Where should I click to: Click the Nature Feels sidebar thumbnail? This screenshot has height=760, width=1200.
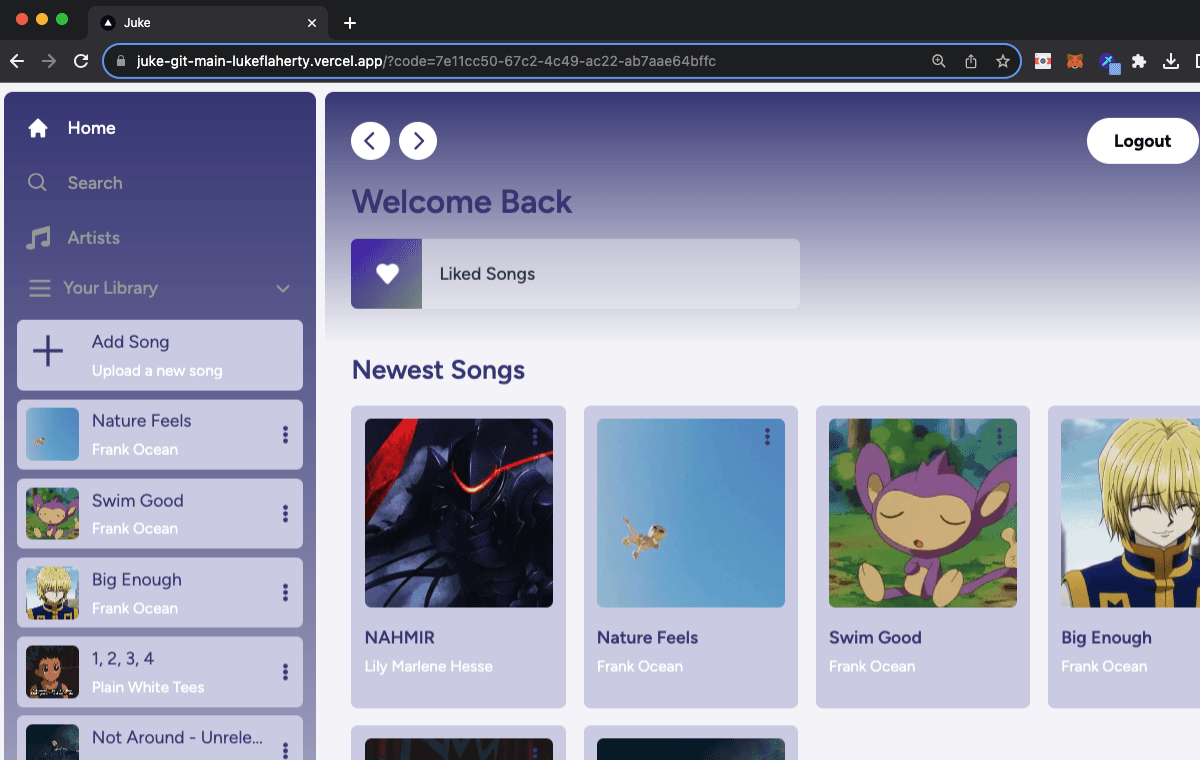(x=52, y=434)
